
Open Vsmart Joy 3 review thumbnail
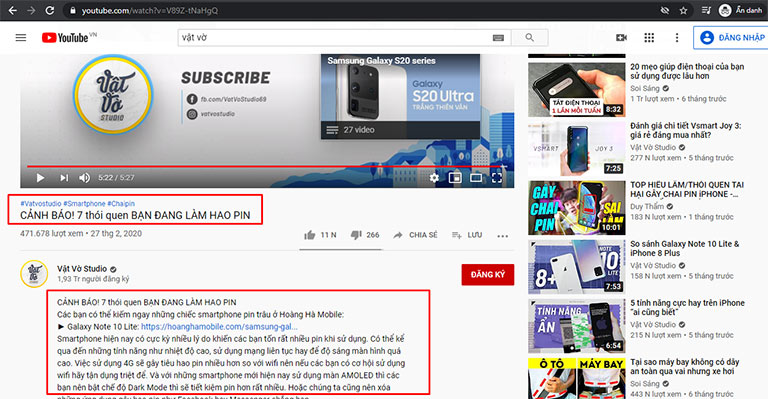point(576,148)
